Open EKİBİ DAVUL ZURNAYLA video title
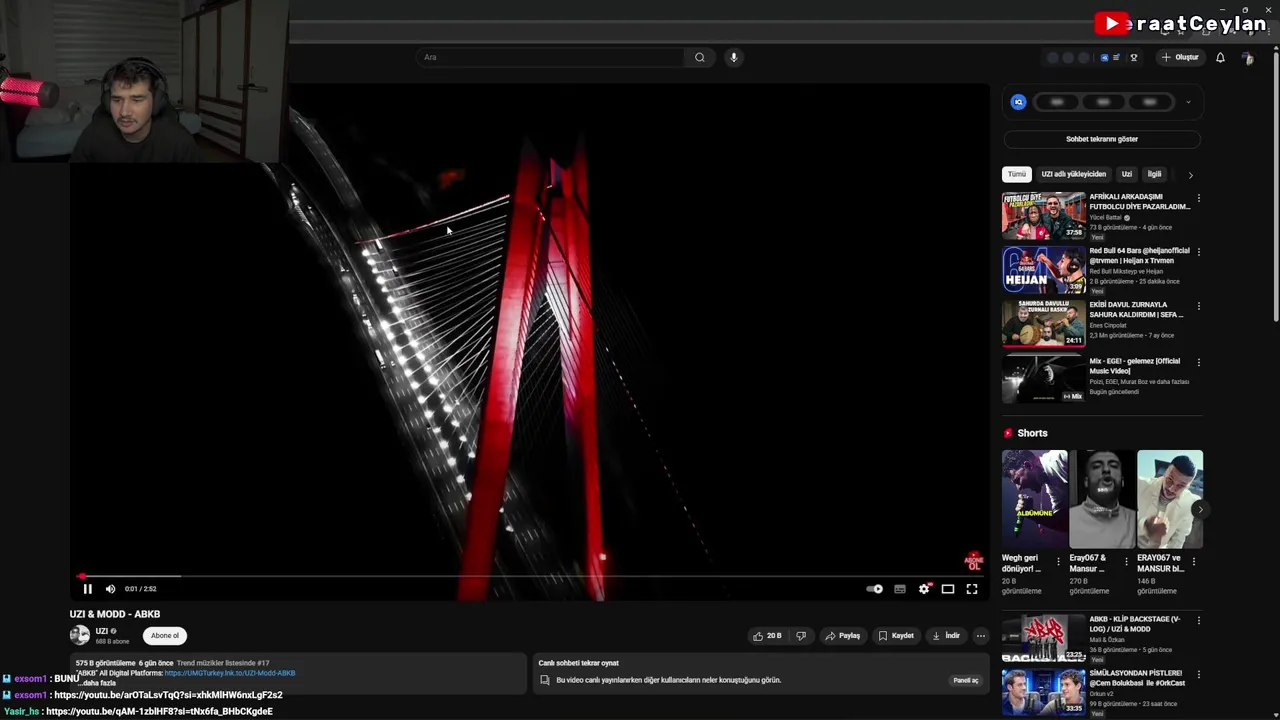This screenshot has width=1280, height=720. point(1136,310)
